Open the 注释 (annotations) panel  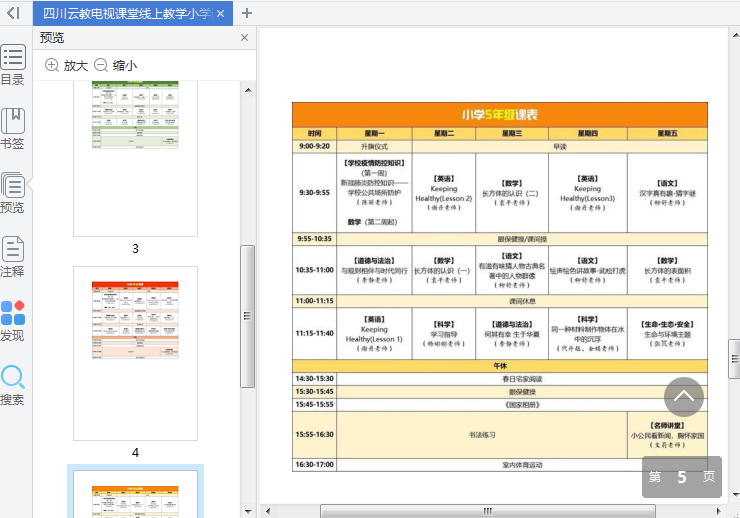click(x=13, y=257)
